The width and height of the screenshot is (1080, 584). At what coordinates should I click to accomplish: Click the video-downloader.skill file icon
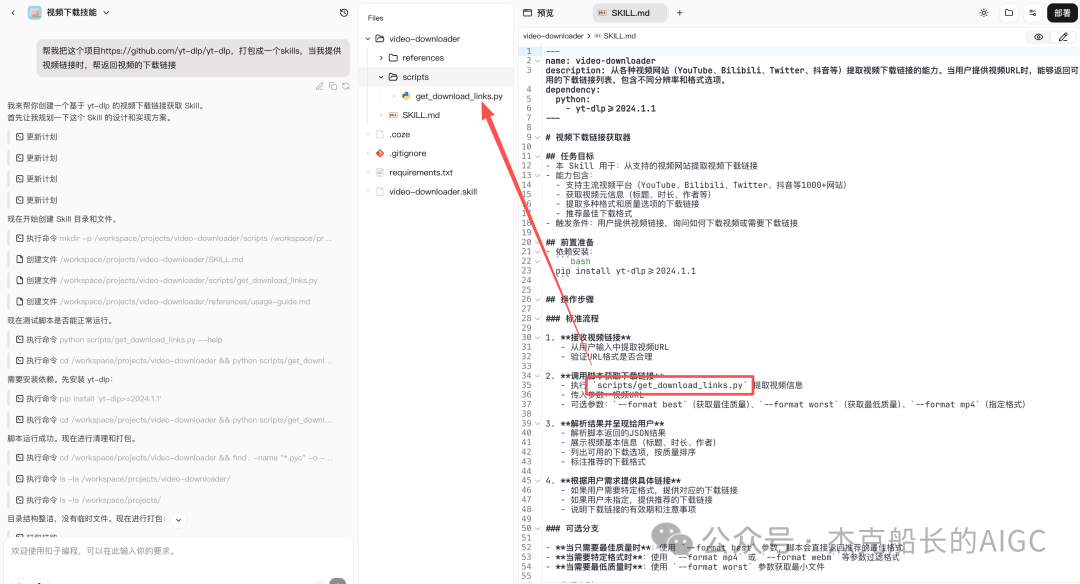pyautogui.click(x=380, y=191)
